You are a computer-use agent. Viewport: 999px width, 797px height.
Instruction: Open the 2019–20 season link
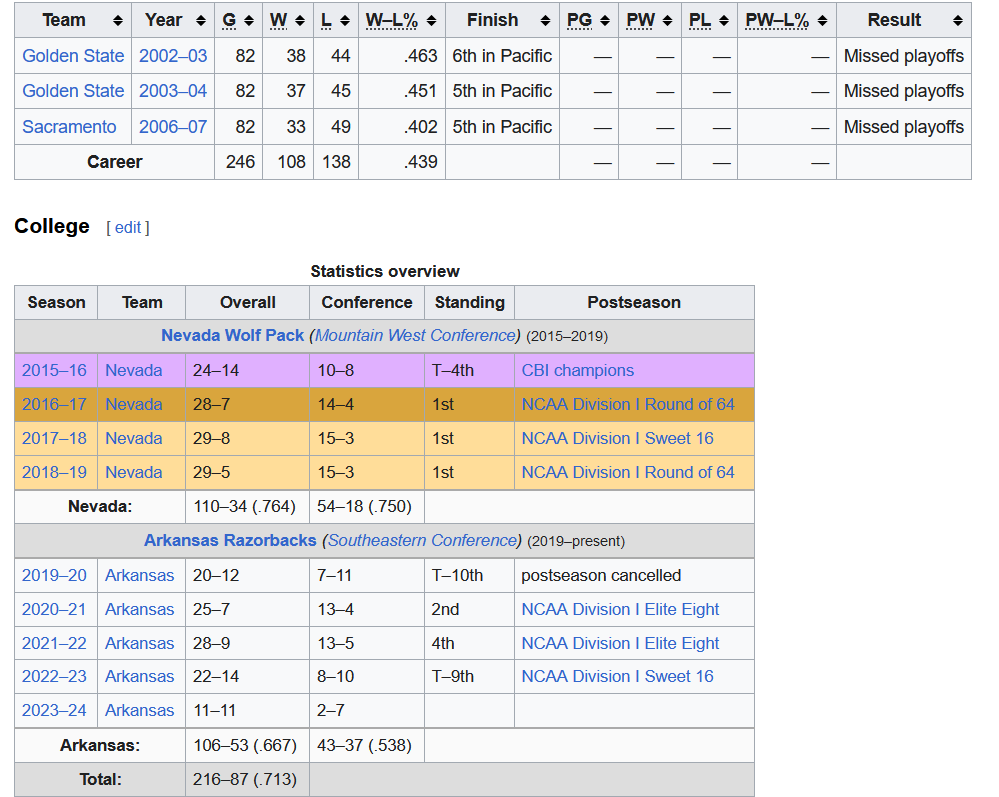54,575
